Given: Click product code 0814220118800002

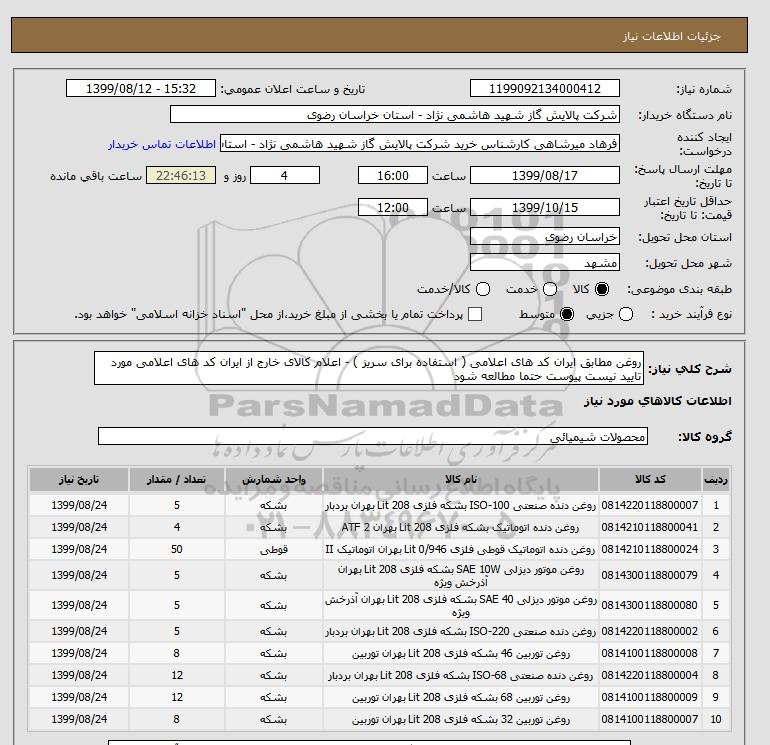Looking at the screenshot, I should tap(650, 632).
